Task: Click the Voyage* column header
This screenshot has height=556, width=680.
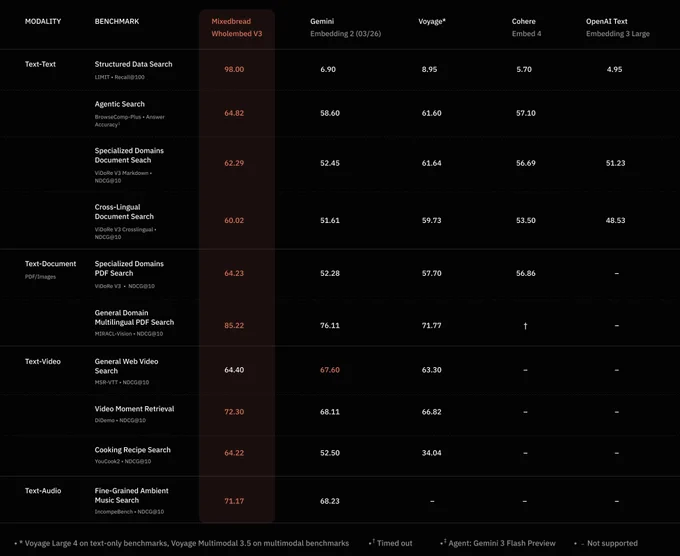Action: pyautogui.click(x=432, y=21)
